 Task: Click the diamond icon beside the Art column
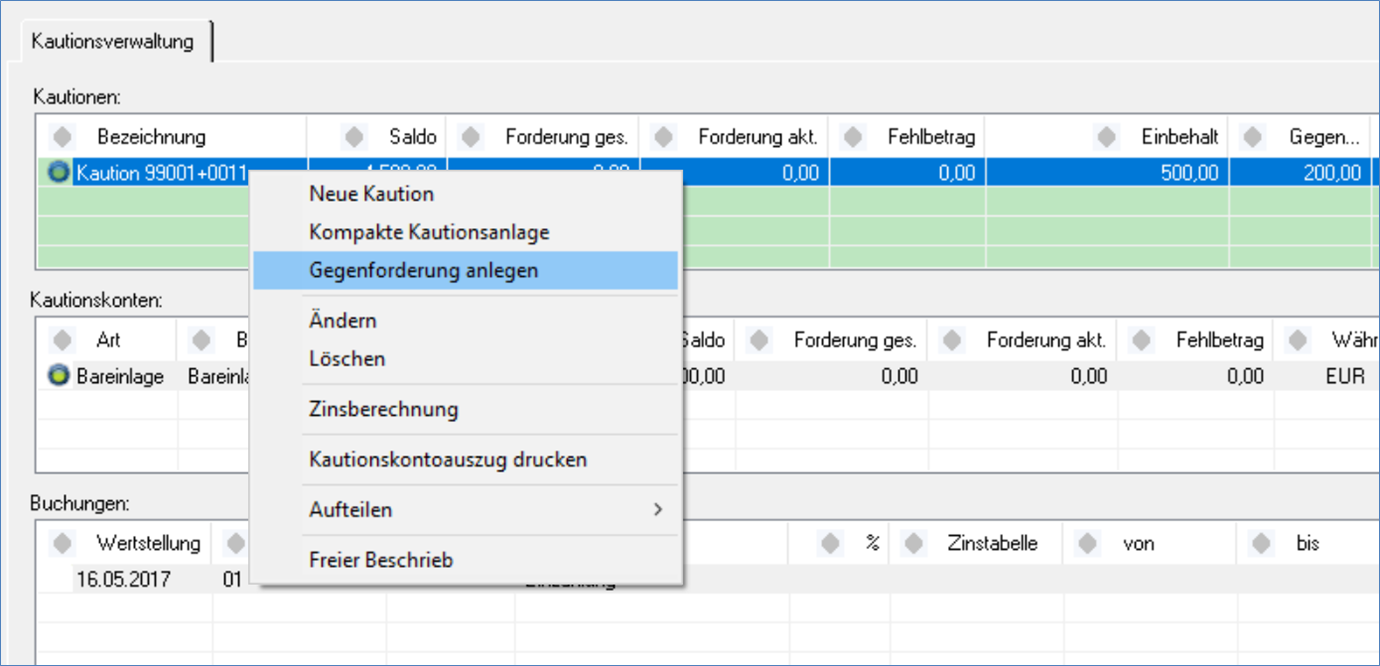point(63,340)
